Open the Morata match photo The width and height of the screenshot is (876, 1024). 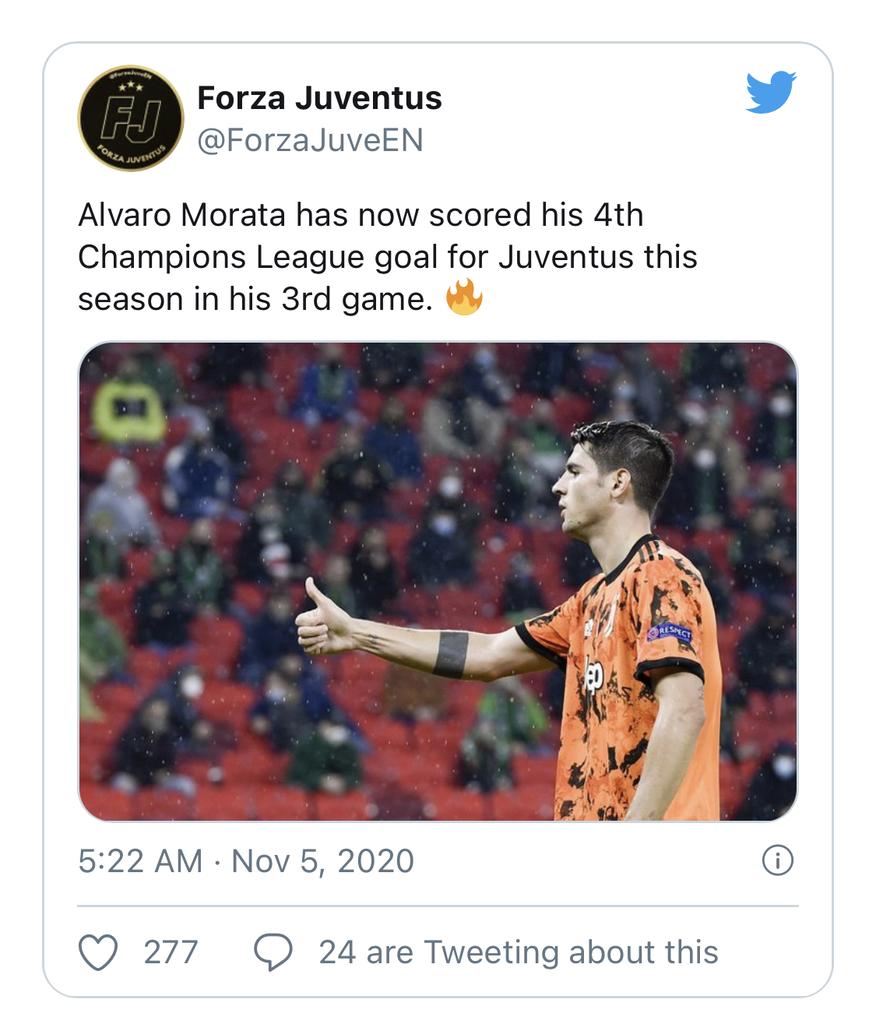[438, 581]
